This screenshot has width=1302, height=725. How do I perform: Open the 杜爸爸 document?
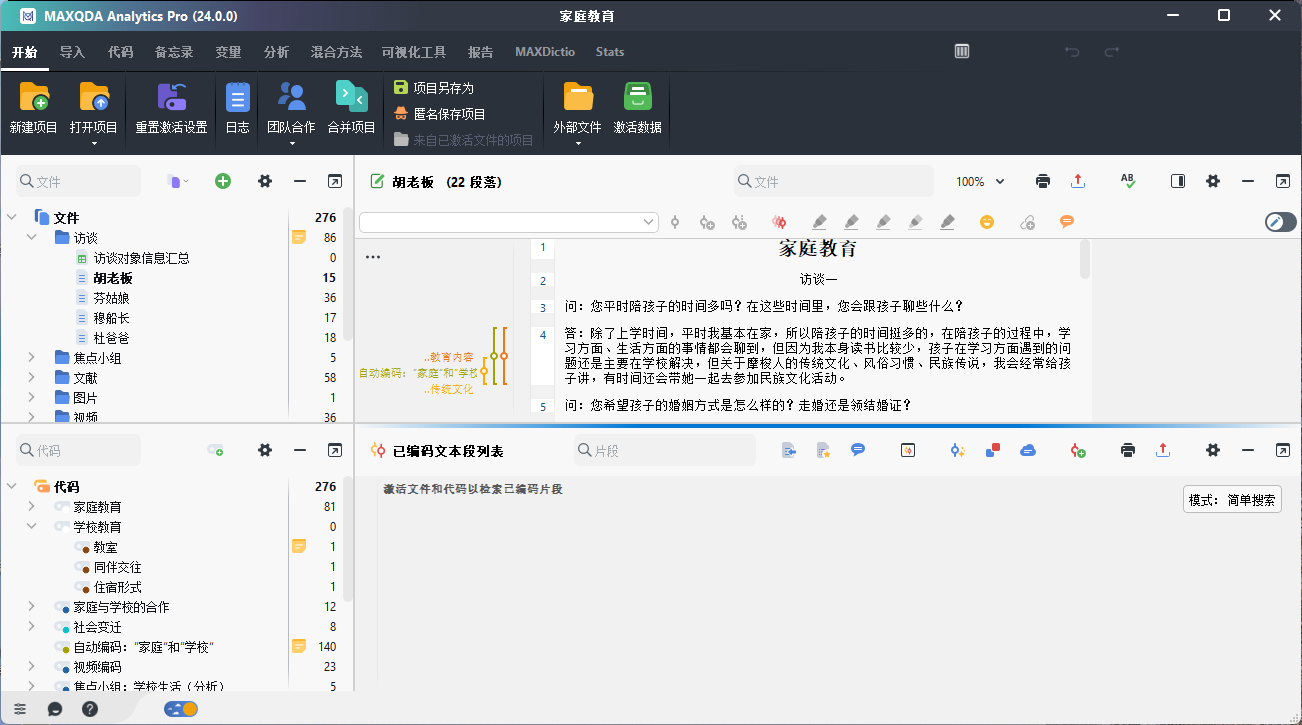111,338
